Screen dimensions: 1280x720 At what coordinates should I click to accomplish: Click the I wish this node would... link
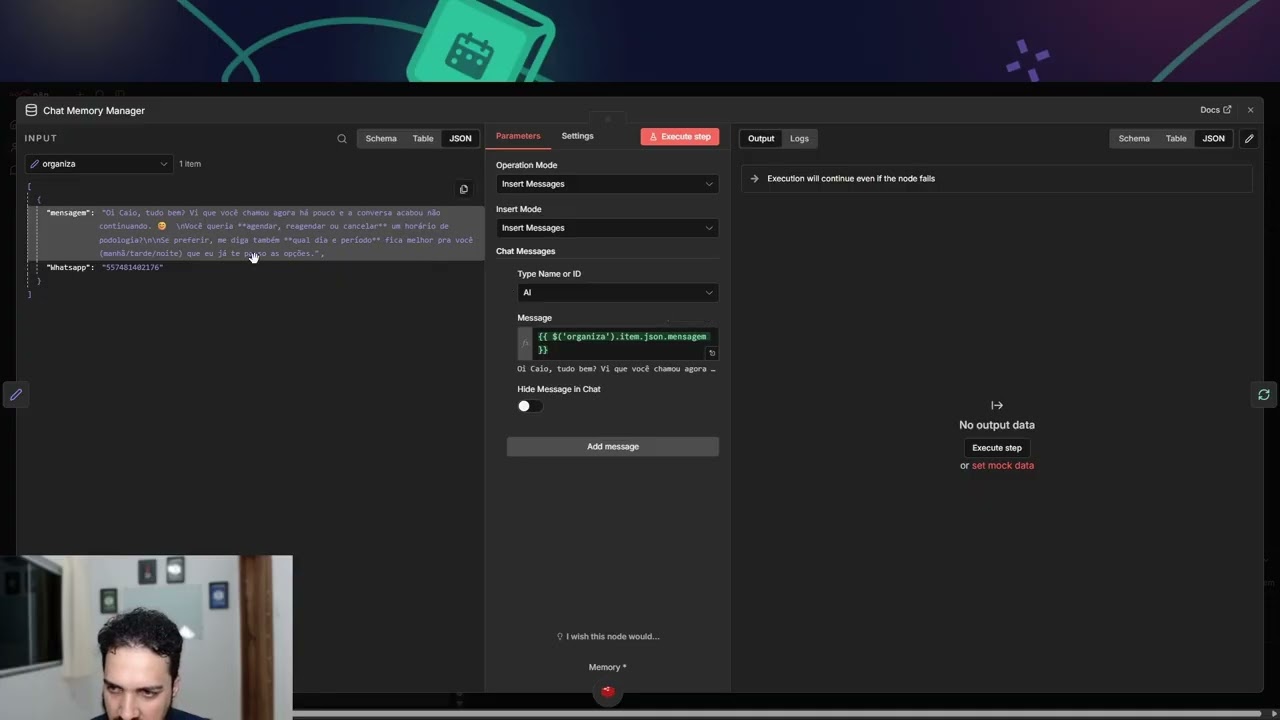point(608,637)
